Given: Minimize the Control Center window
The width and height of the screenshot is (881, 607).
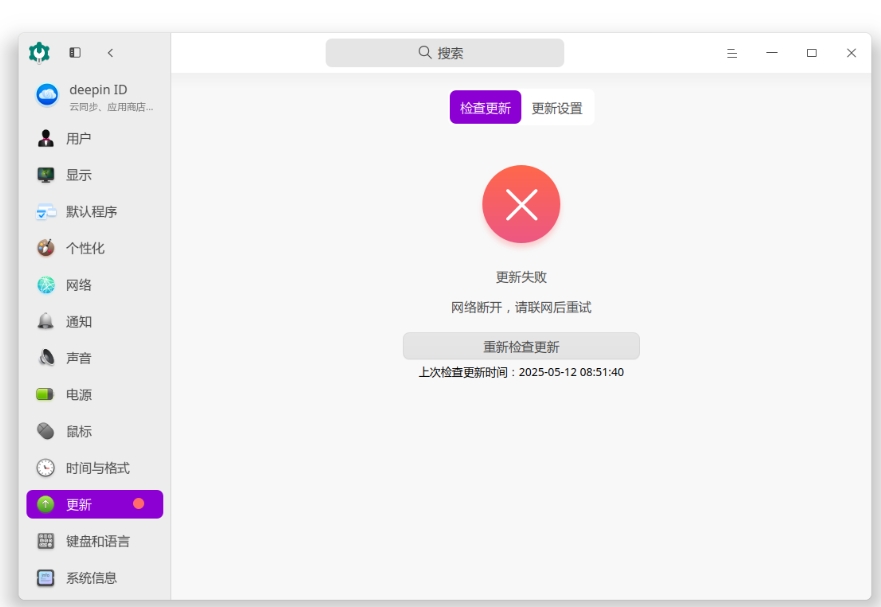Looking at the screenshot, I should [x=772, y=53].
